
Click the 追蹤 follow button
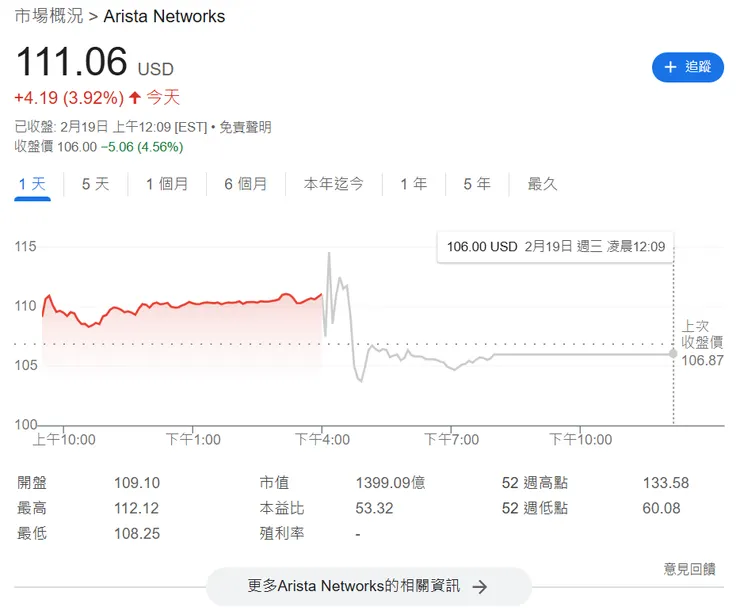[688, 67]
